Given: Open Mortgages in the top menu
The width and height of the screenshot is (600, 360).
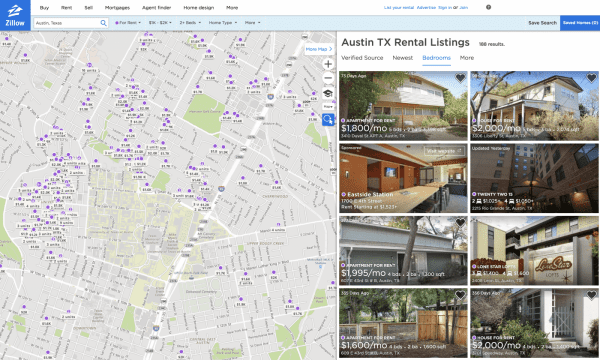Looking at the screenshot, I should 117,8.
